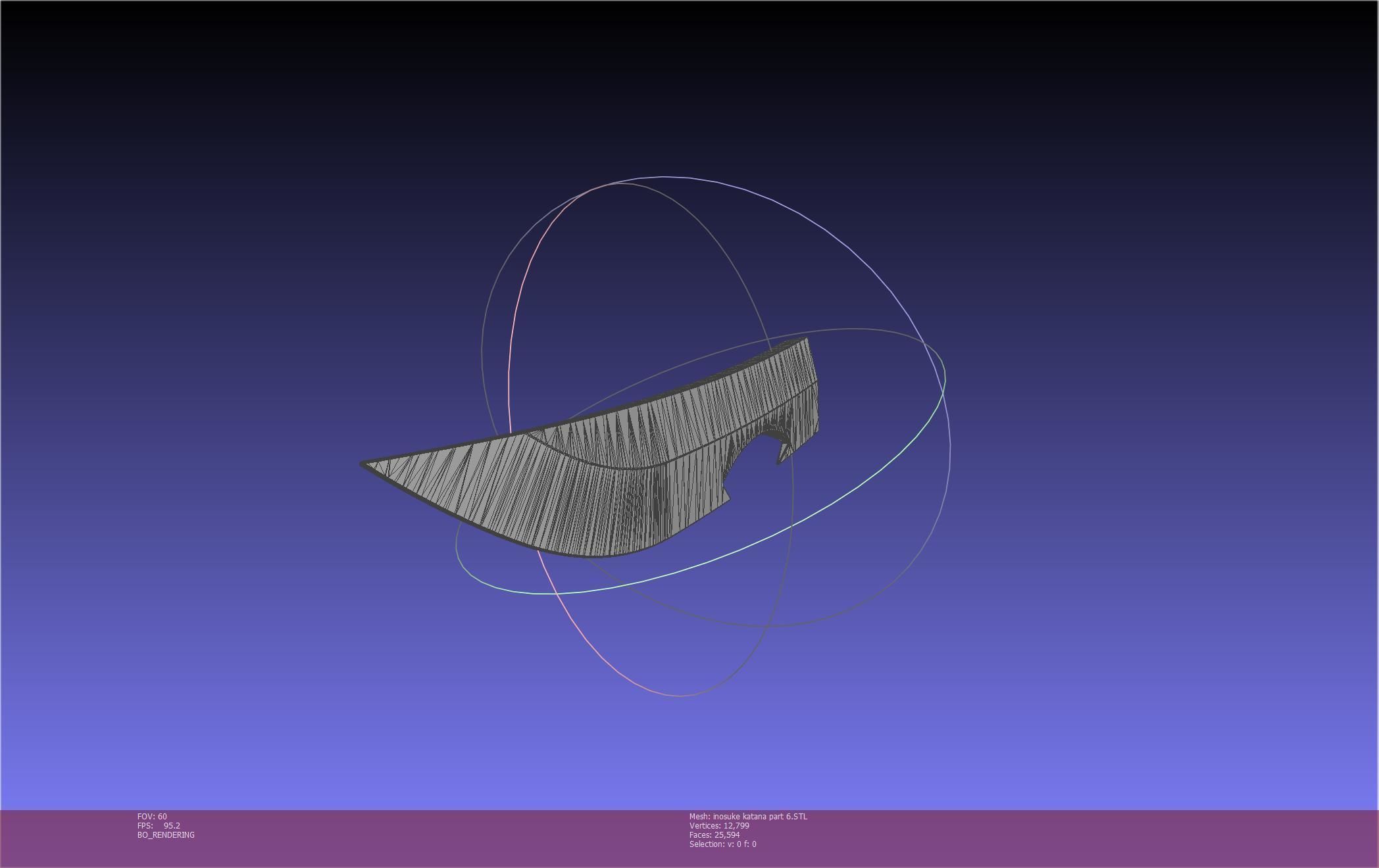Image resolution: width=1379 pixels, height=868 pixels.
Task: Click the small spike near the notch
Action: coord(783,452)
